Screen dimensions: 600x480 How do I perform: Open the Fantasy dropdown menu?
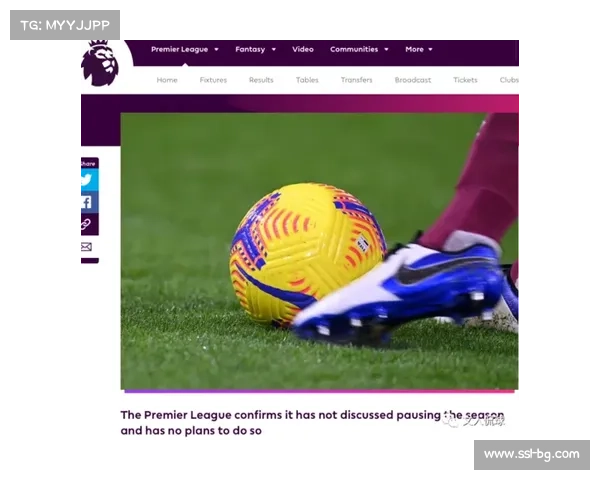(x=255, y=49)
